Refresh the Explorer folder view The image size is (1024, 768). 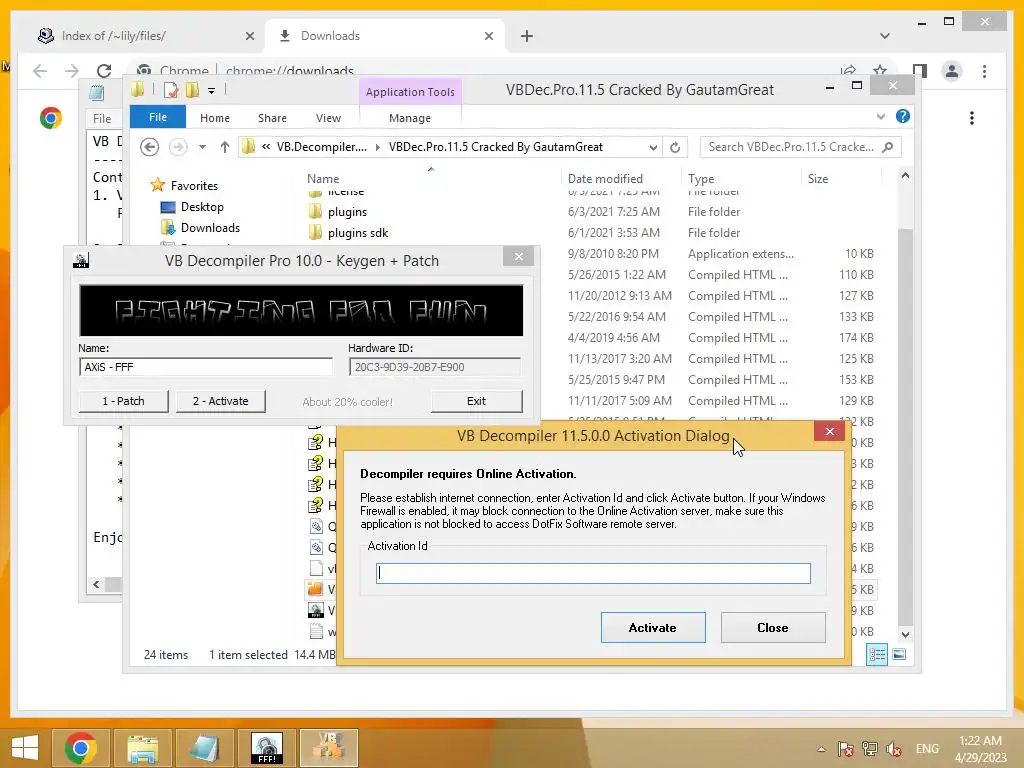[675, 148]
